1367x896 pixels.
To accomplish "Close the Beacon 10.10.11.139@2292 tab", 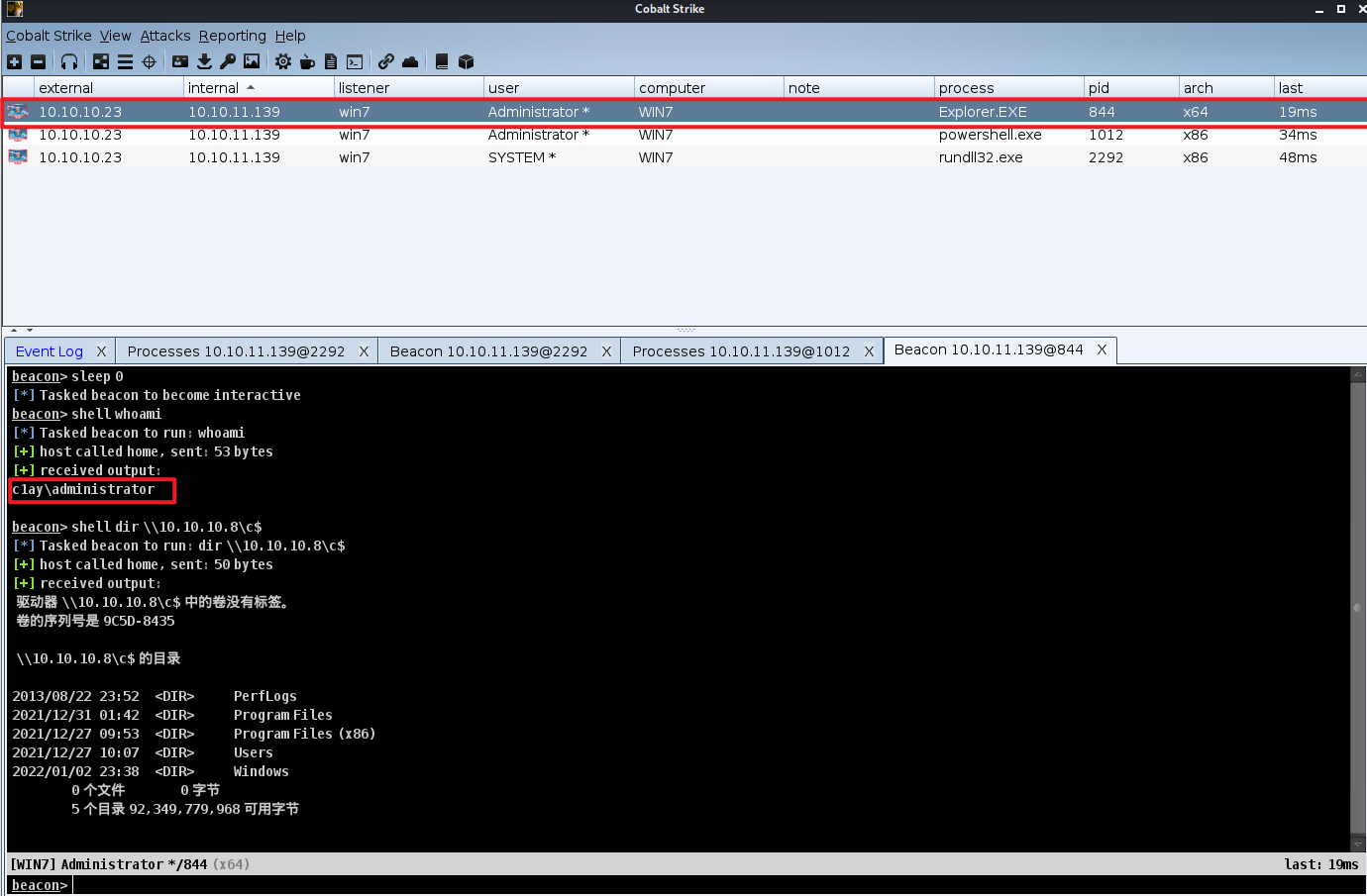I will [606, 351].
